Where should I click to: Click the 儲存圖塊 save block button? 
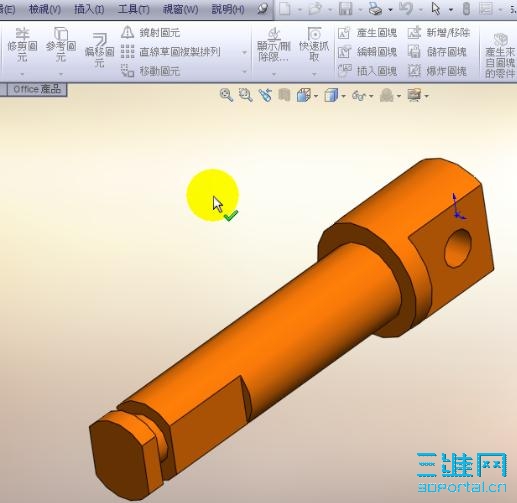[437, 52]
